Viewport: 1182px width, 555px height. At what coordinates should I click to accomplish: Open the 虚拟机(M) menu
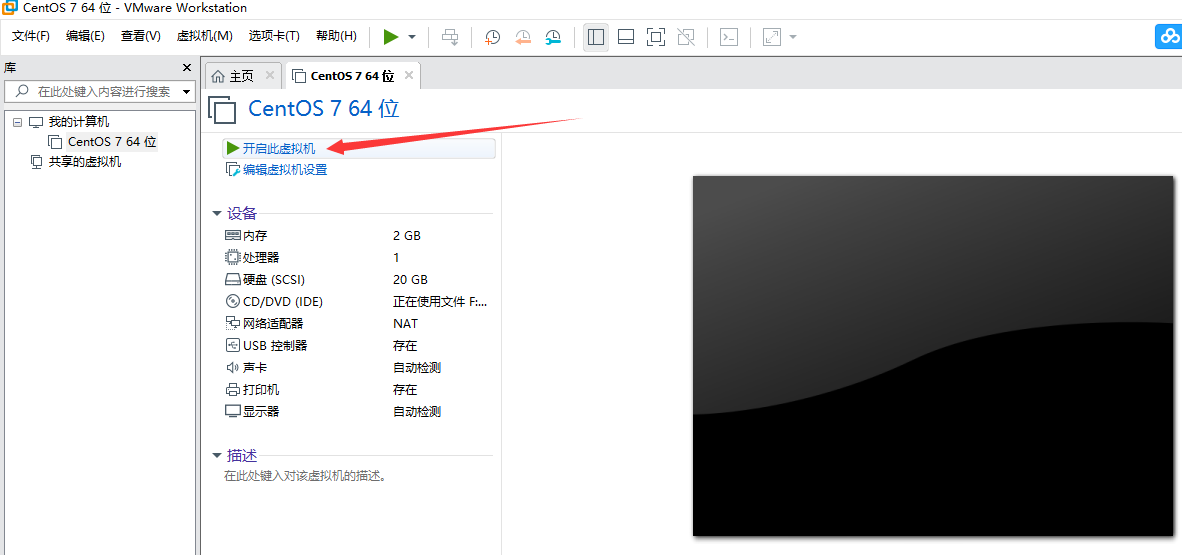[x=204, y=36]
